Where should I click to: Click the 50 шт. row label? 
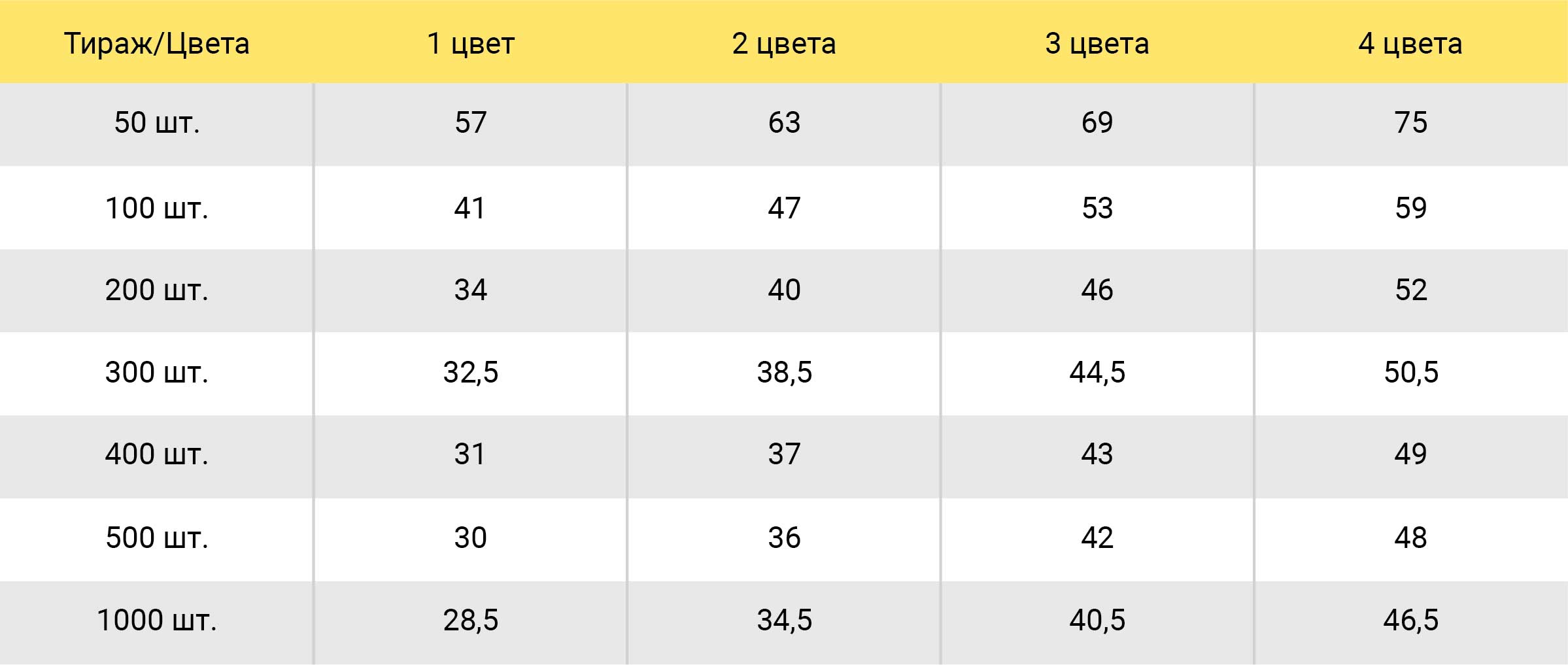tap(157, 123)
